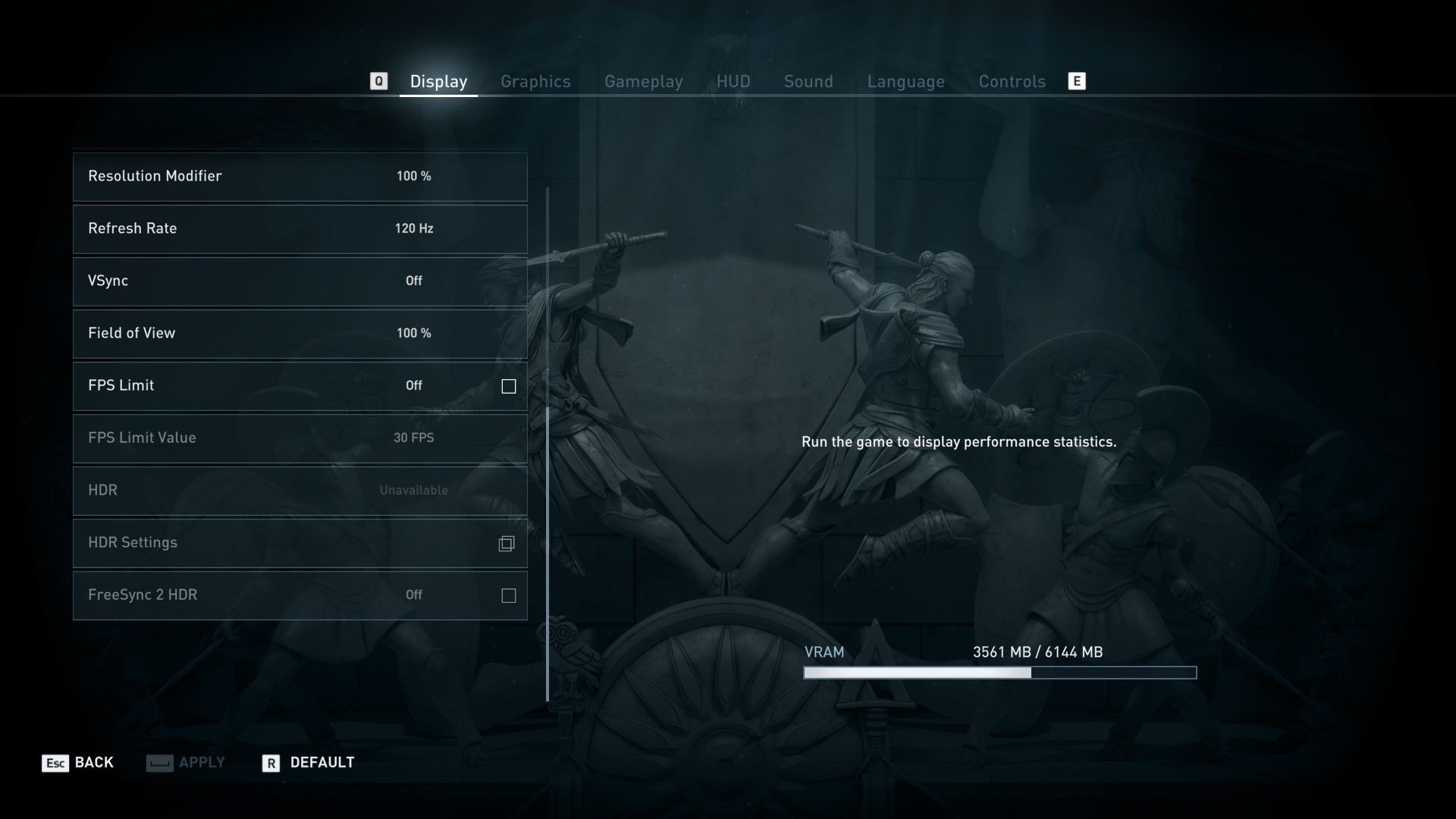This screenshot has height=819, width=1456.
Task: Toggle FPS Limit checkbox on
Action: pos(507,386)
